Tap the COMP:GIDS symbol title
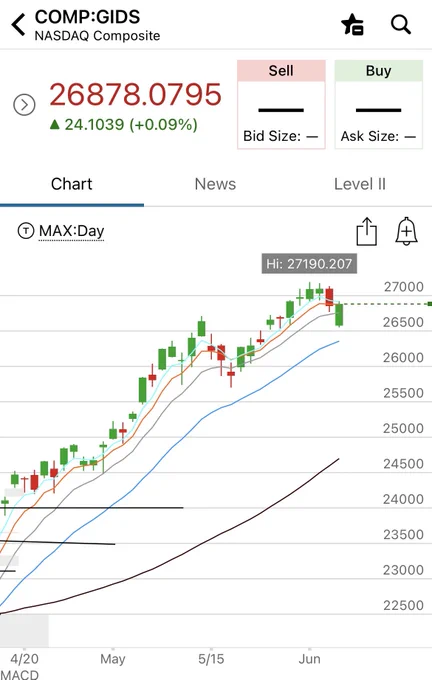Viewport: 432px width, 680px height. pyautogui.click(x=87, y=17)
